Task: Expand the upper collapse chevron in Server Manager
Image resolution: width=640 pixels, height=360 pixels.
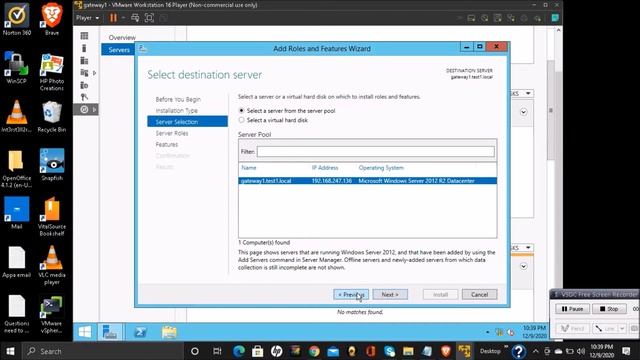Action: (523, 112)
